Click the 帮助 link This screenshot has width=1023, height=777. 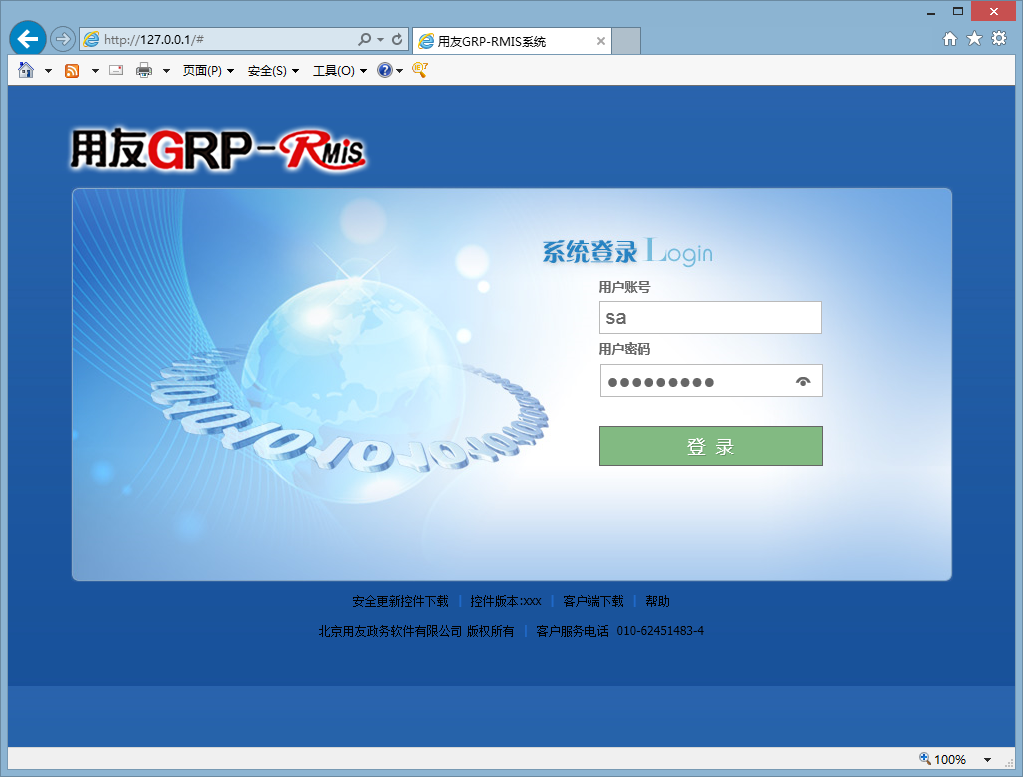657,601
